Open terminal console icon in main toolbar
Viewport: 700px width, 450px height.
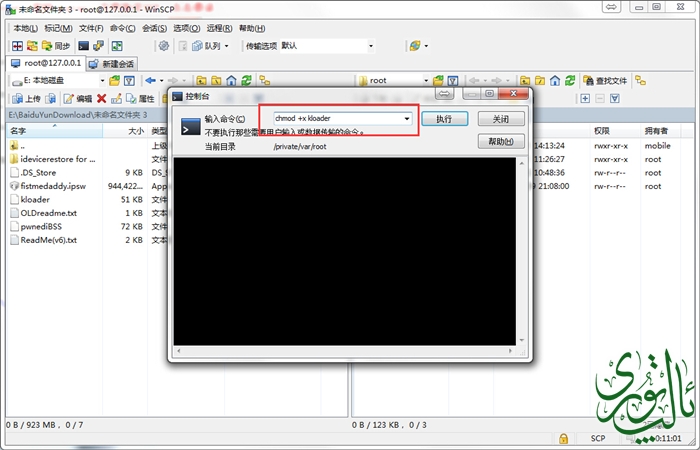pyautogui.click(x=83, y=46)
